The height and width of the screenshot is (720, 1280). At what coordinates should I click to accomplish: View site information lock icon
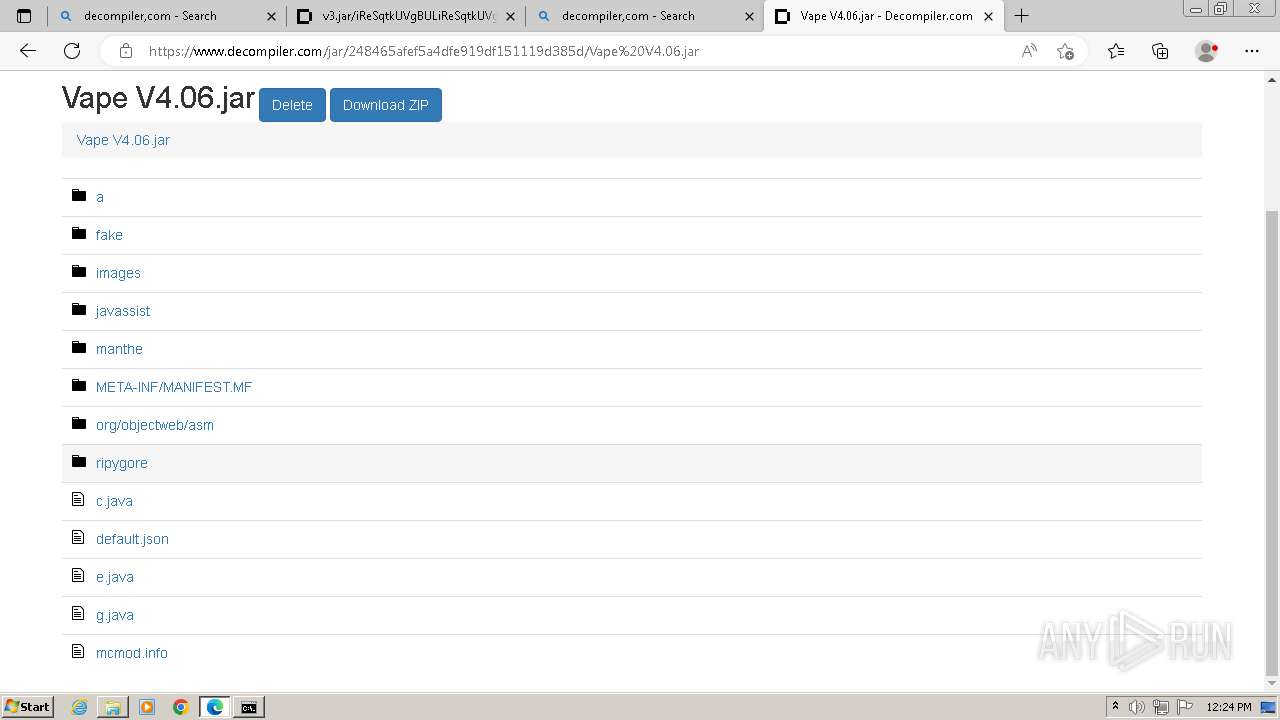(x=125, y=51)
